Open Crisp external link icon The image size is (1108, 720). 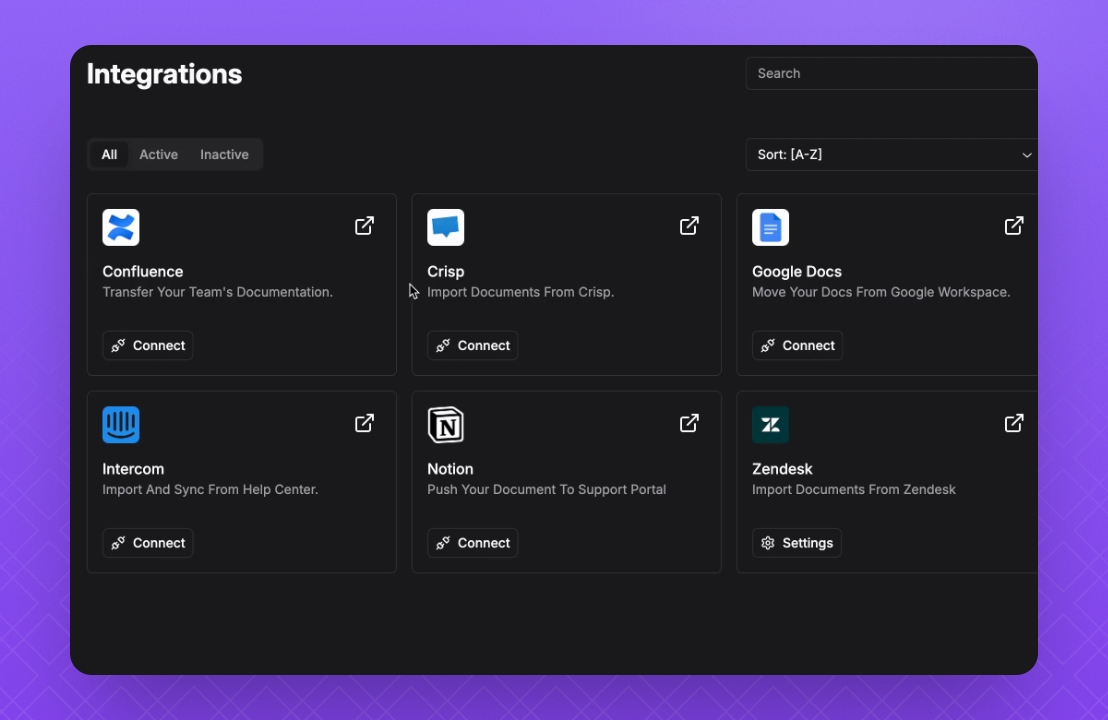(x=689, y=226)
